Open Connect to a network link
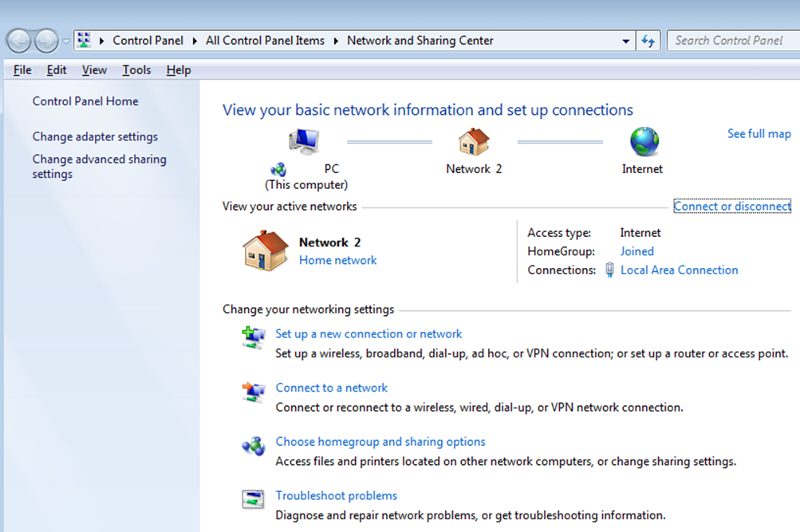 (332, 388)
